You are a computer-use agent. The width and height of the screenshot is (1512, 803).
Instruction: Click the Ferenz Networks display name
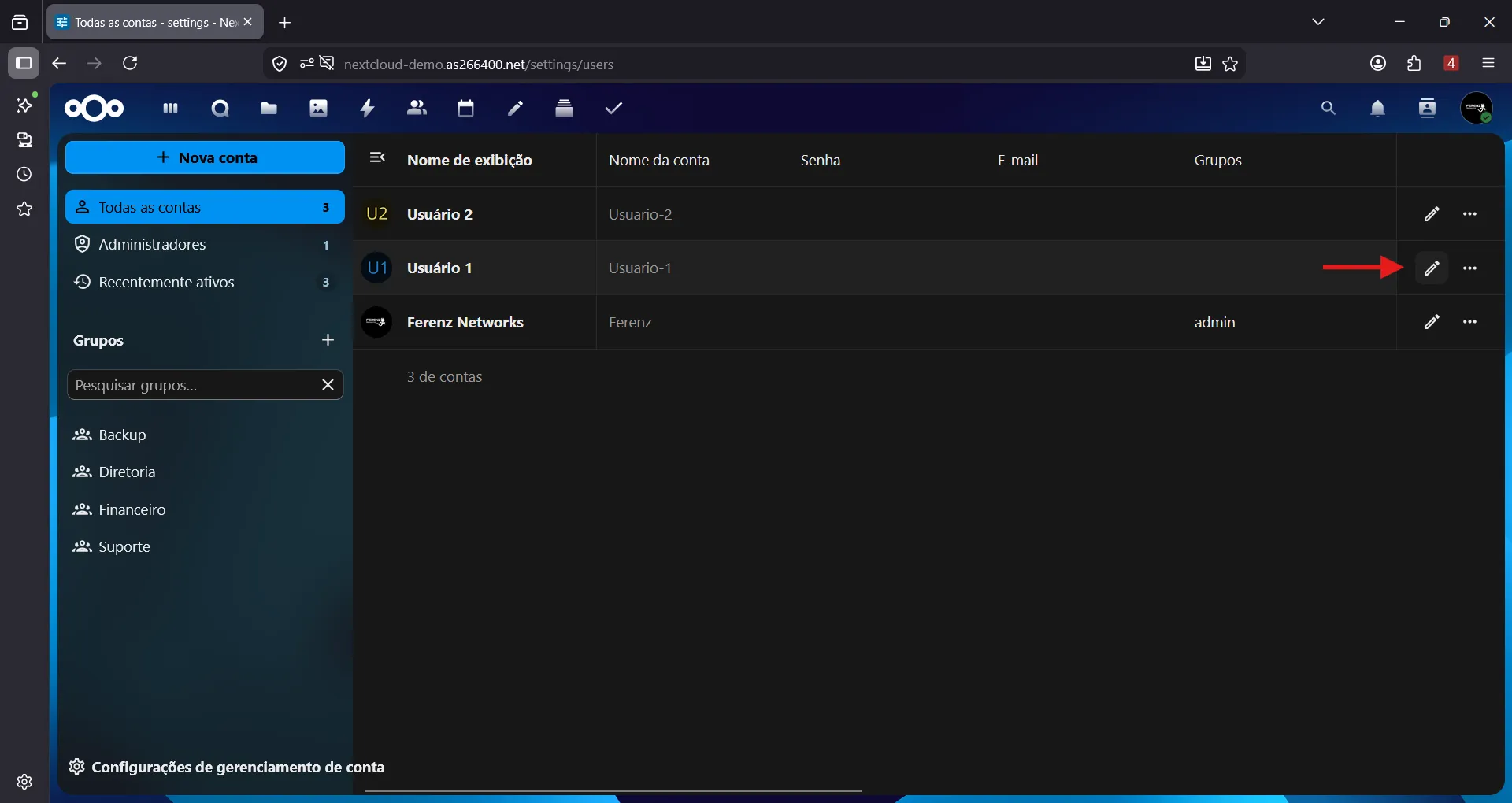point(465,322)
